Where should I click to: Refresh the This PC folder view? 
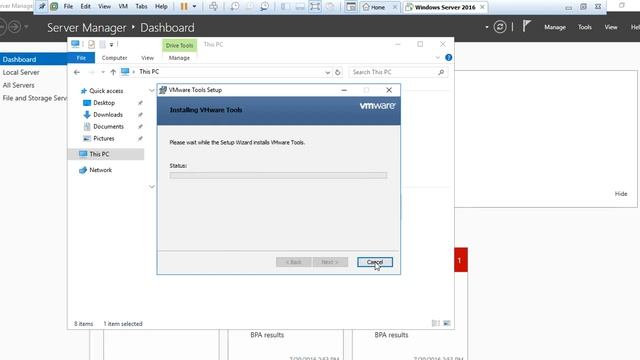(338, 72)
